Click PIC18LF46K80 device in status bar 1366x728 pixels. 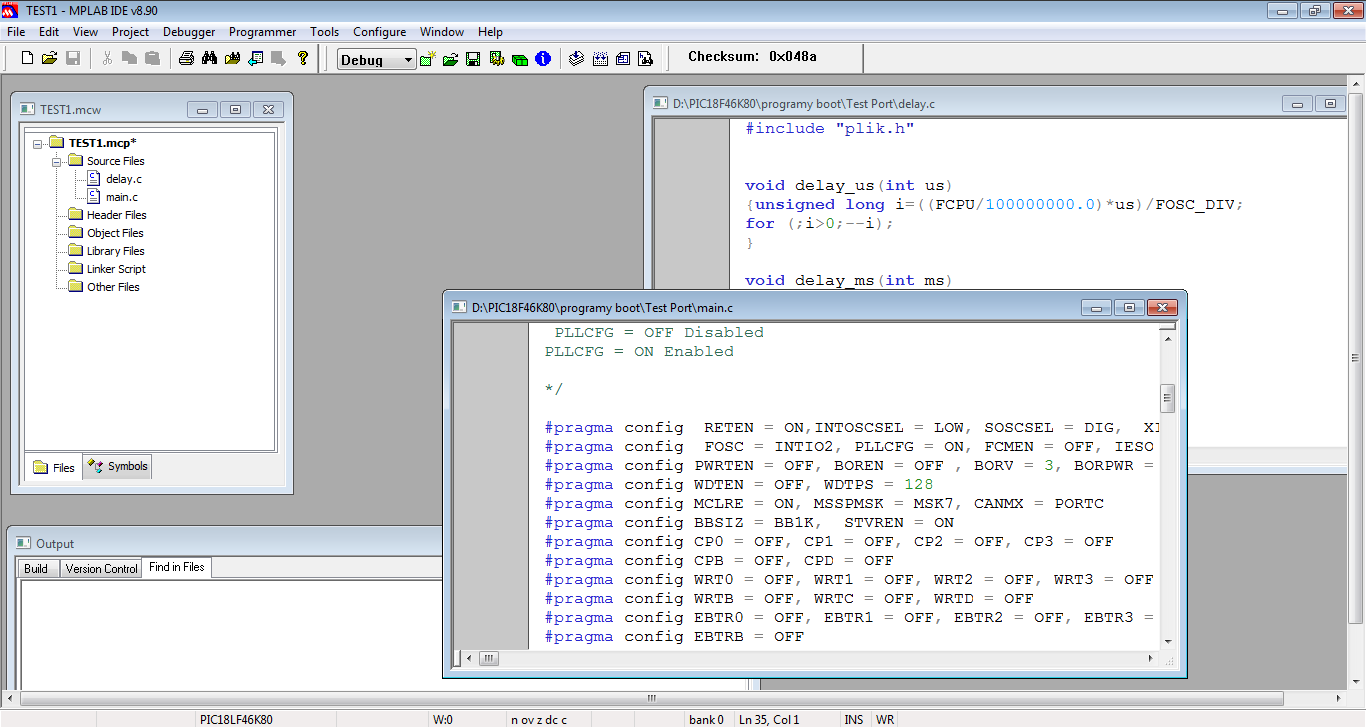click(237, 719)
